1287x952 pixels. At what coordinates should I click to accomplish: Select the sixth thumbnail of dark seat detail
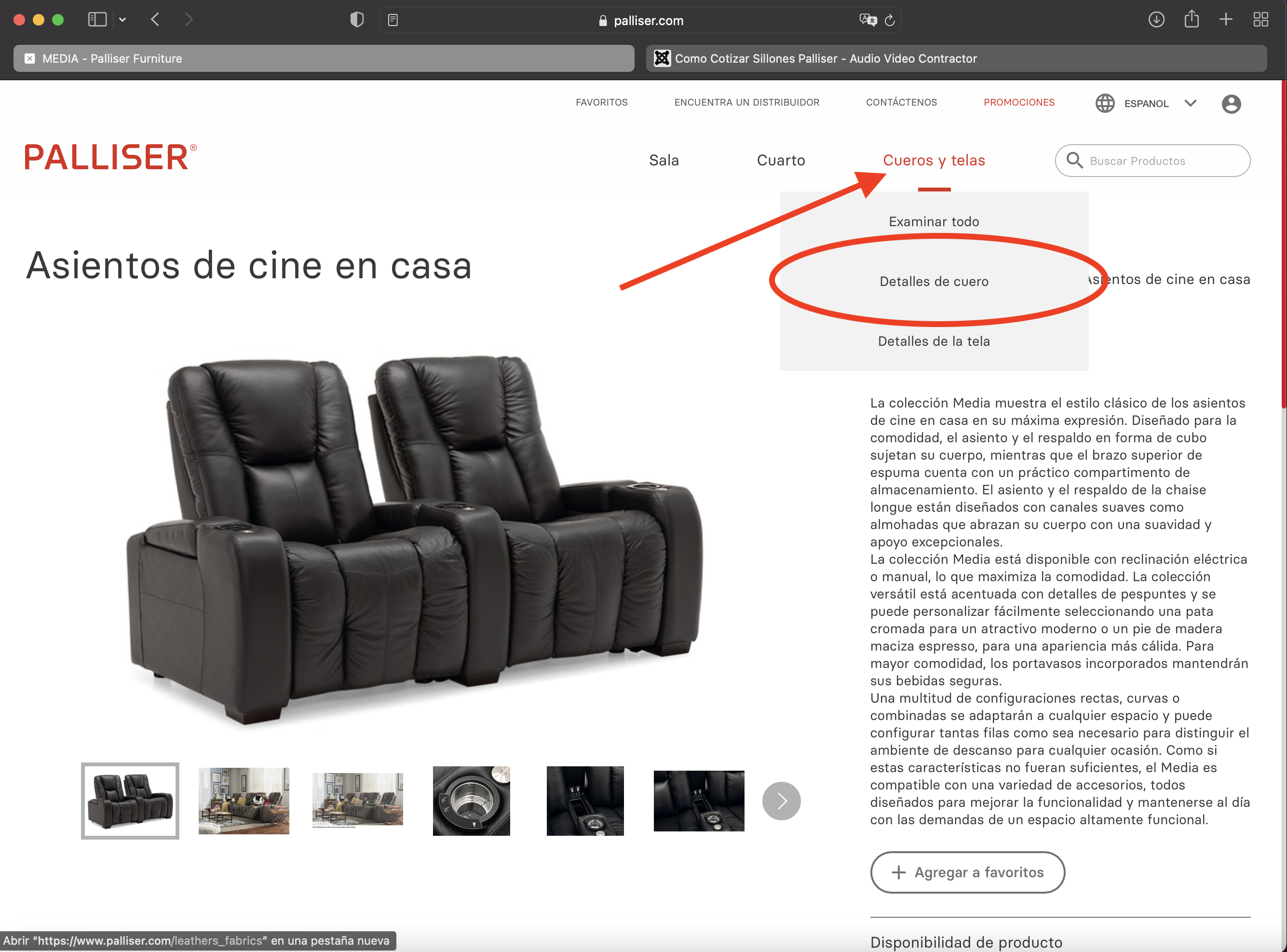coord(699,801)
